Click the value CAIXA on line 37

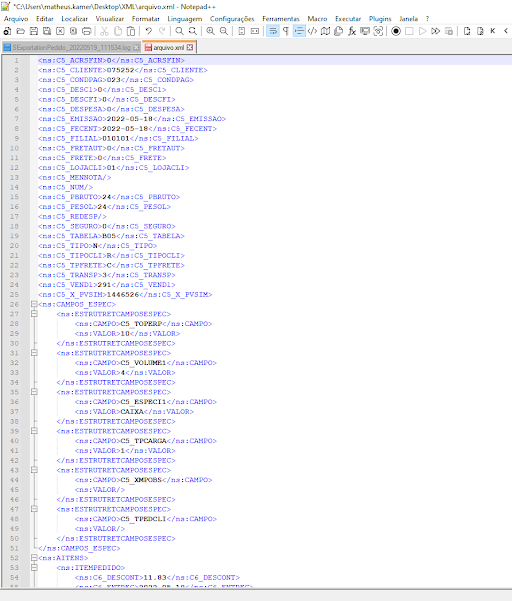132,412
